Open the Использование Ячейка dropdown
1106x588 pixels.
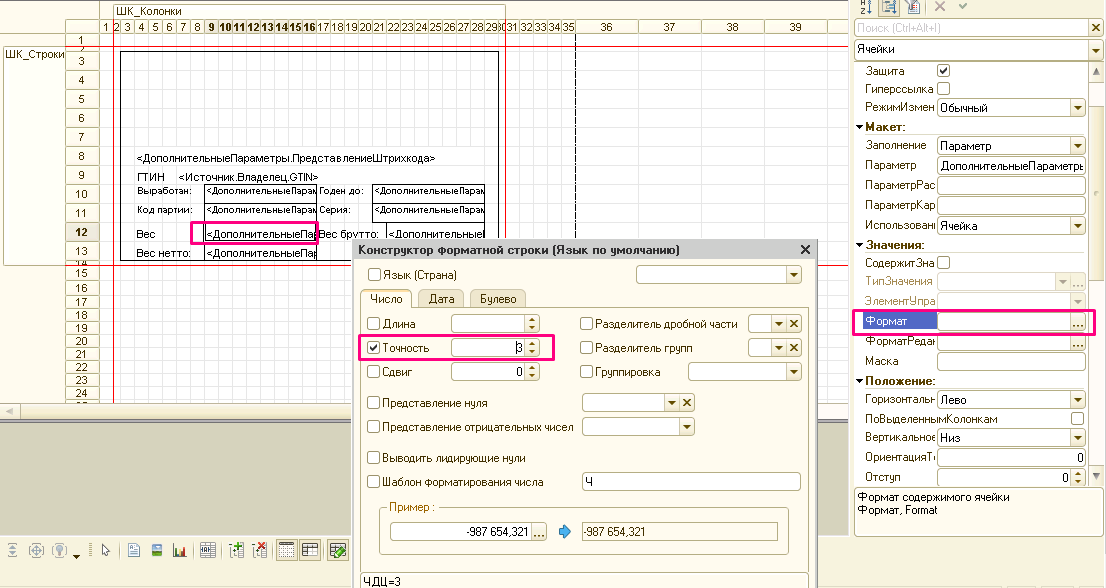[1078, 226]
